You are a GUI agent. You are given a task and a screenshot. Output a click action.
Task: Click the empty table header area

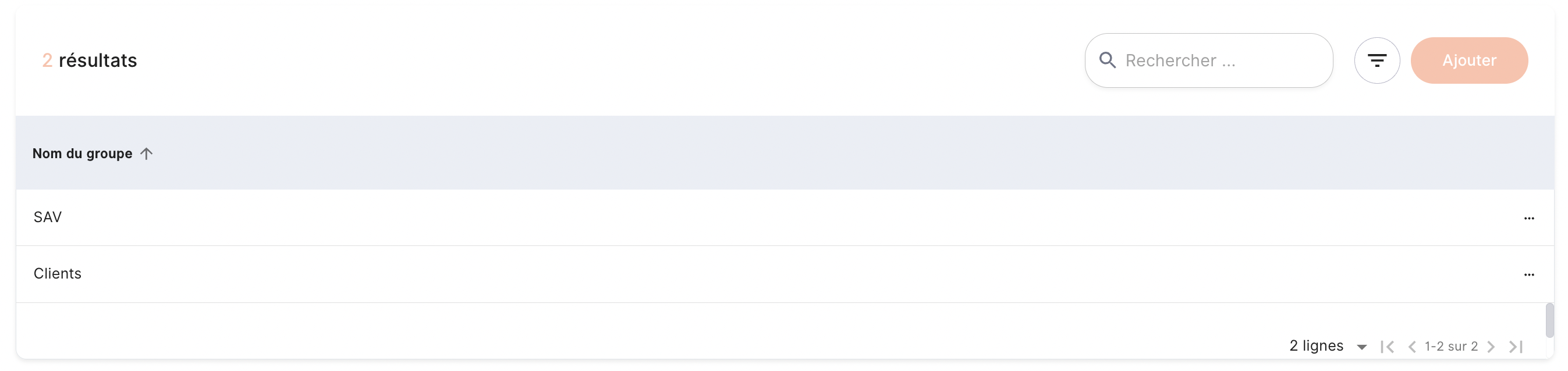click(852, 153)
